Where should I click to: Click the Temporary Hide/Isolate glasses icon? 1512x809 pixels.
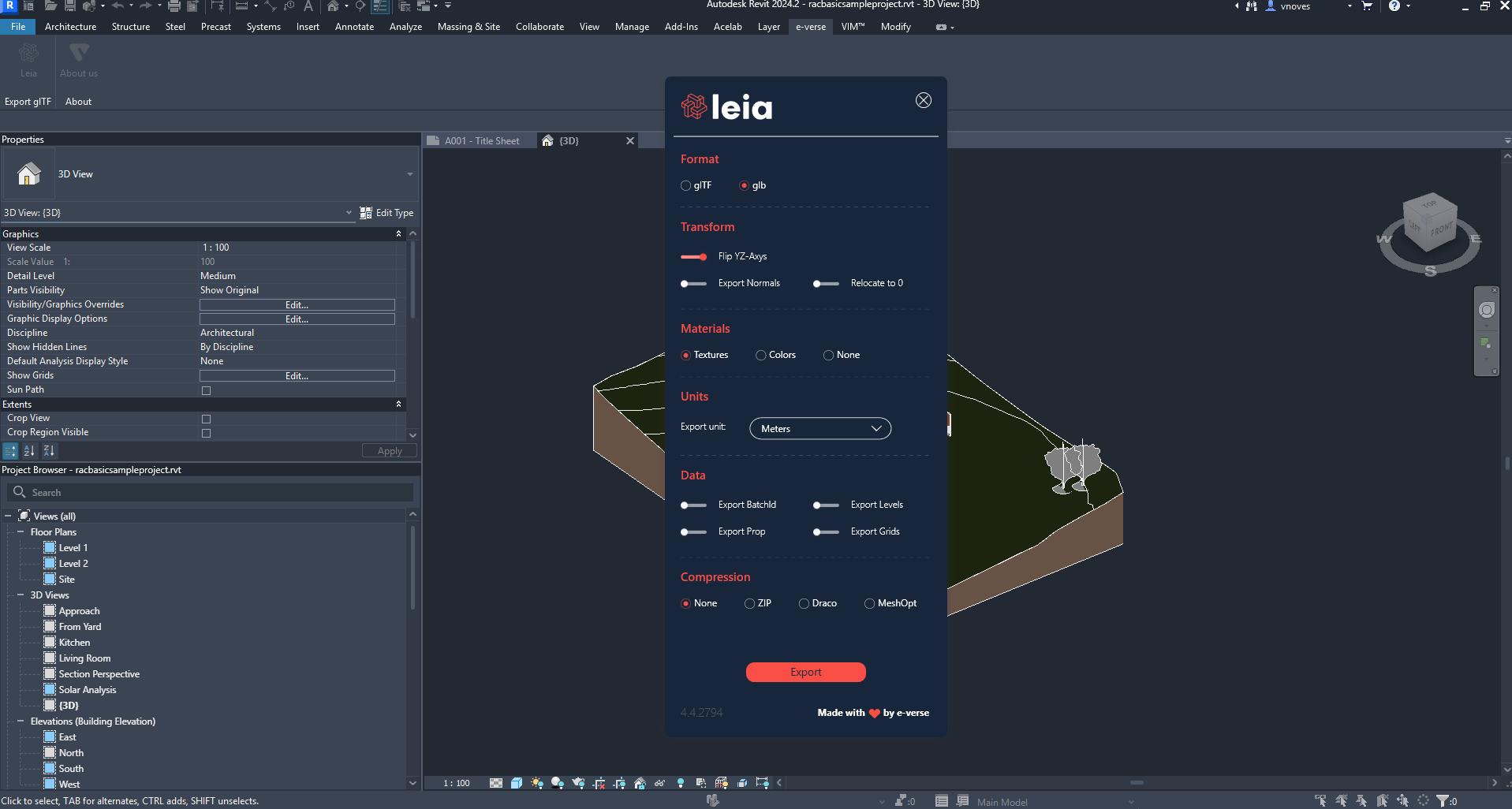[659, 783]
